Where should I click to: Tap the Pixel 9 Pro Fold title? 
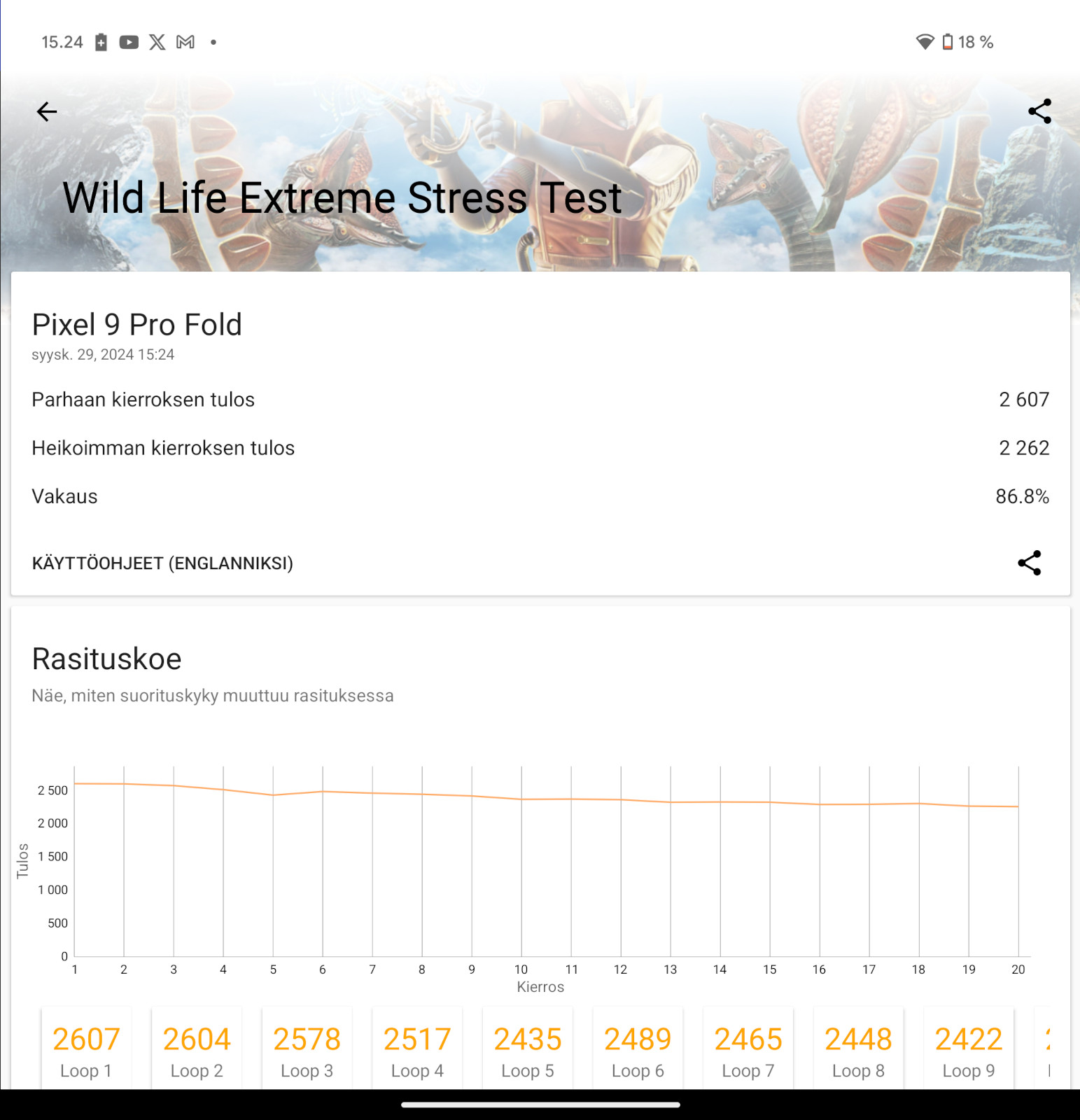137,325
